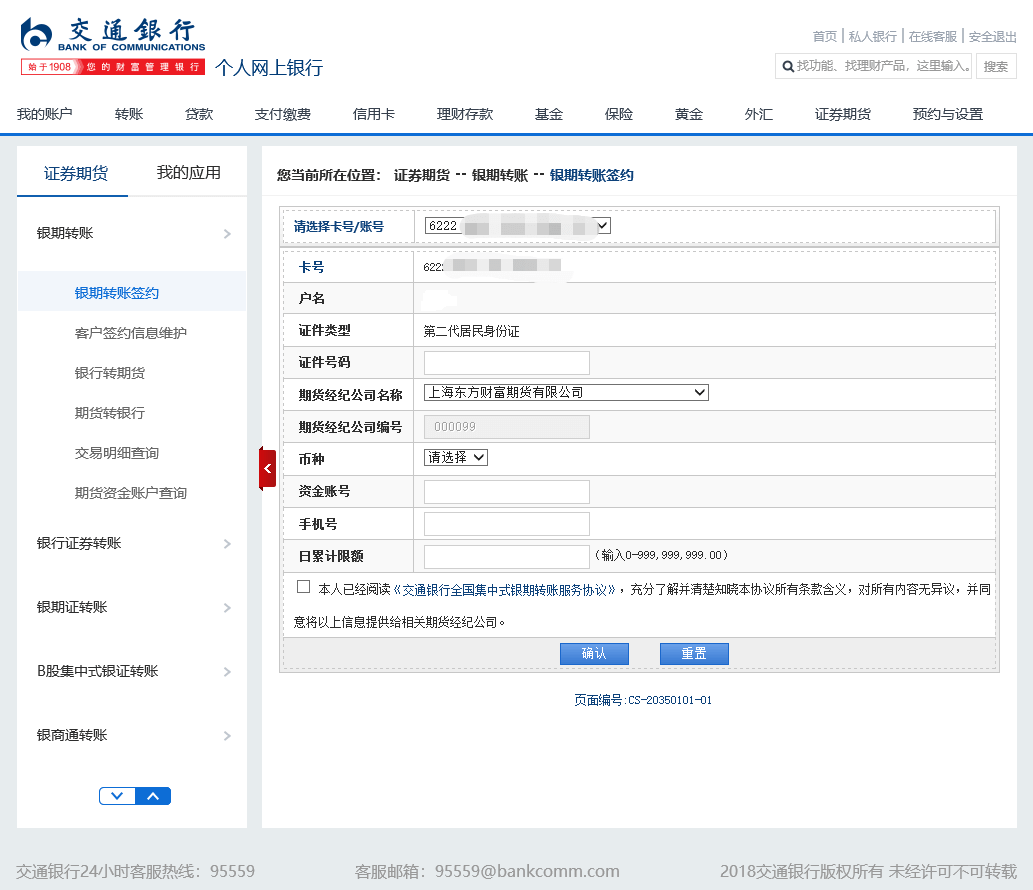Open the 私人银行 link
The height and width of the screenshot is (890, 1033).
[872, 36]
